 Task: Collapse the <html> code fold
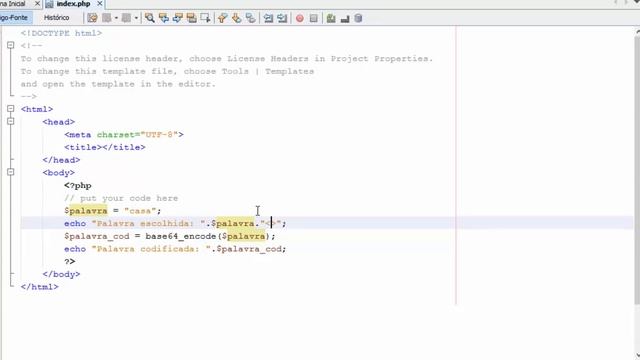click(x=11, y=109)
